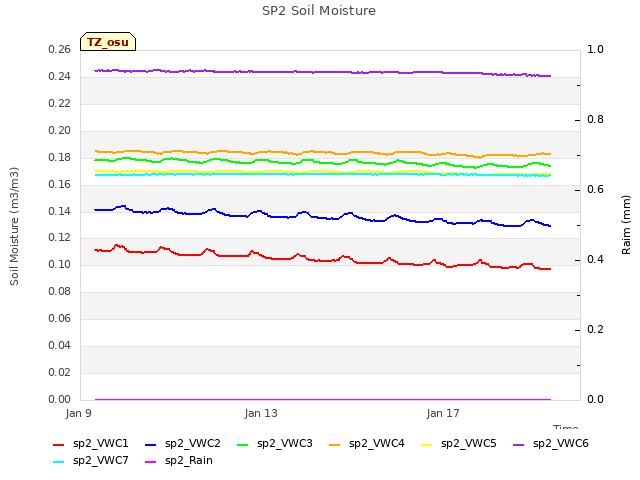Click the magenta Rain line at zero
Viewport: 640px width, 480px height.
pos(322,400)
